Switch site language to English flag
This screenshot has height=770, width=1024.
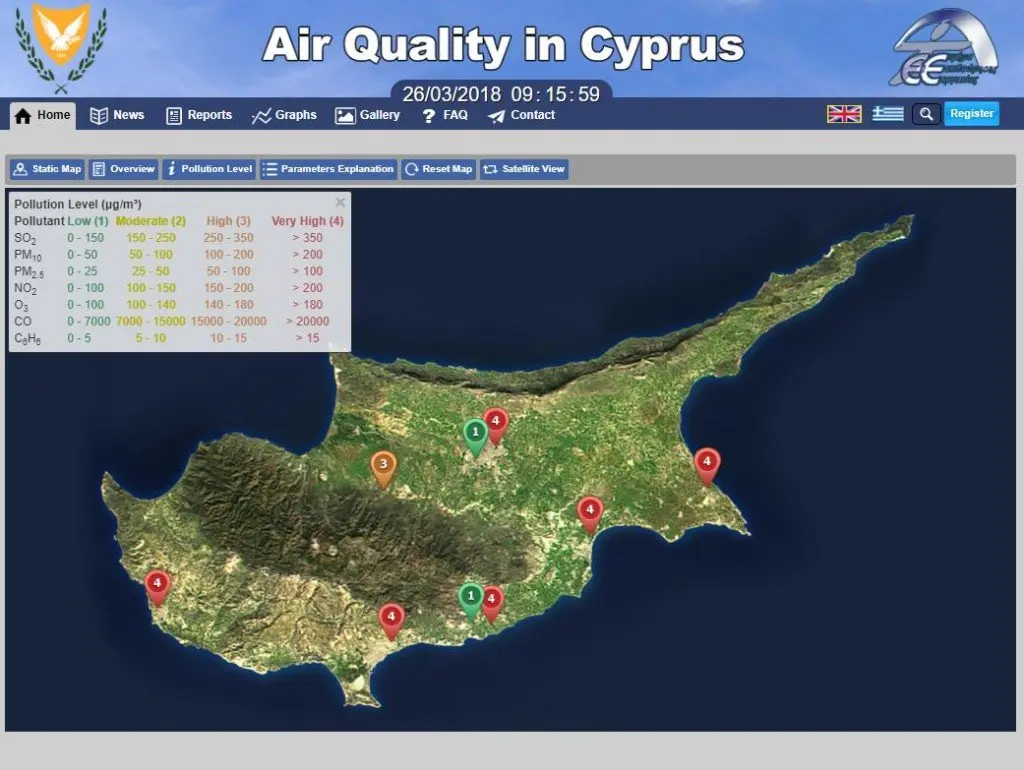point(843,113)
